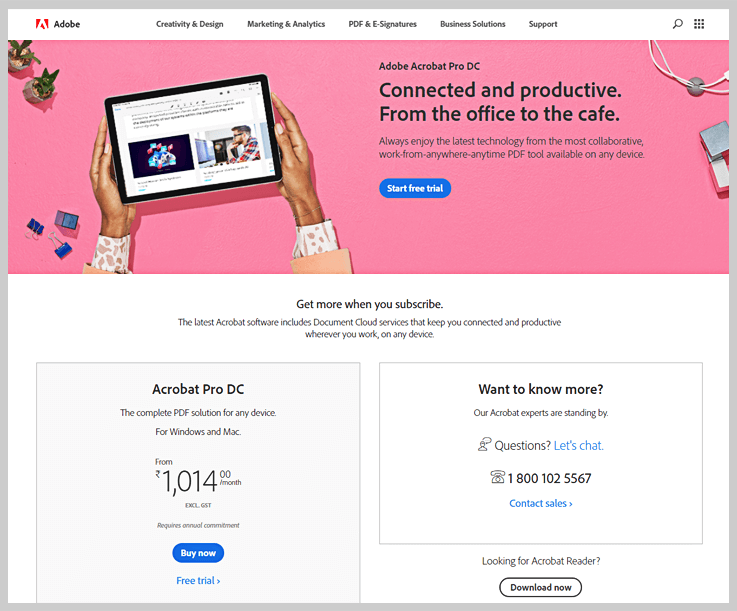Open Creativity & Design menu
This screenshot has height=611, width=737.
click(x=189, y=24)
